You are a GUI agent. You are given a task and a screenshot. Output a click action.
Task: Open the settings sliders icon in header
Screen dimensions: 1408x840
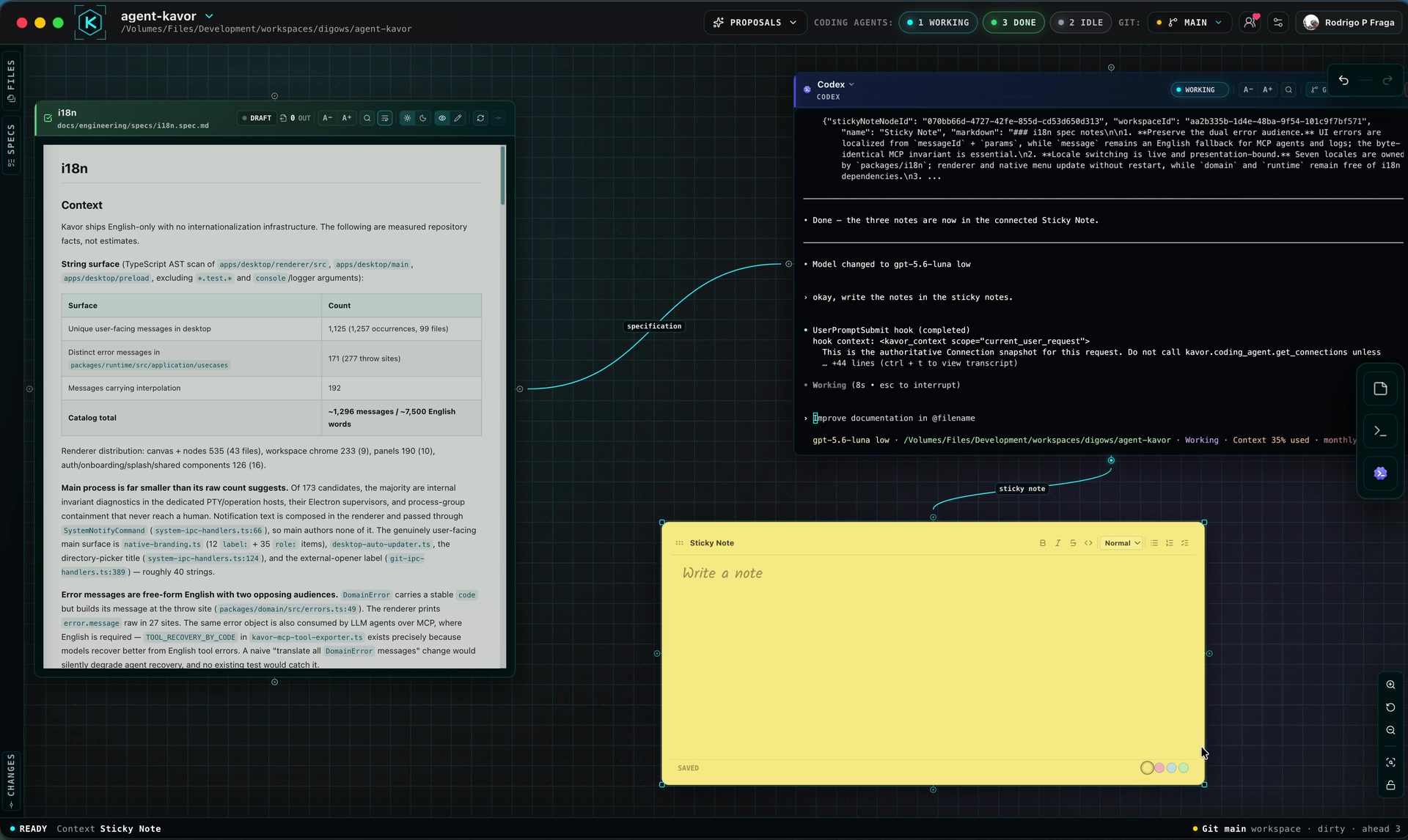1278,23
